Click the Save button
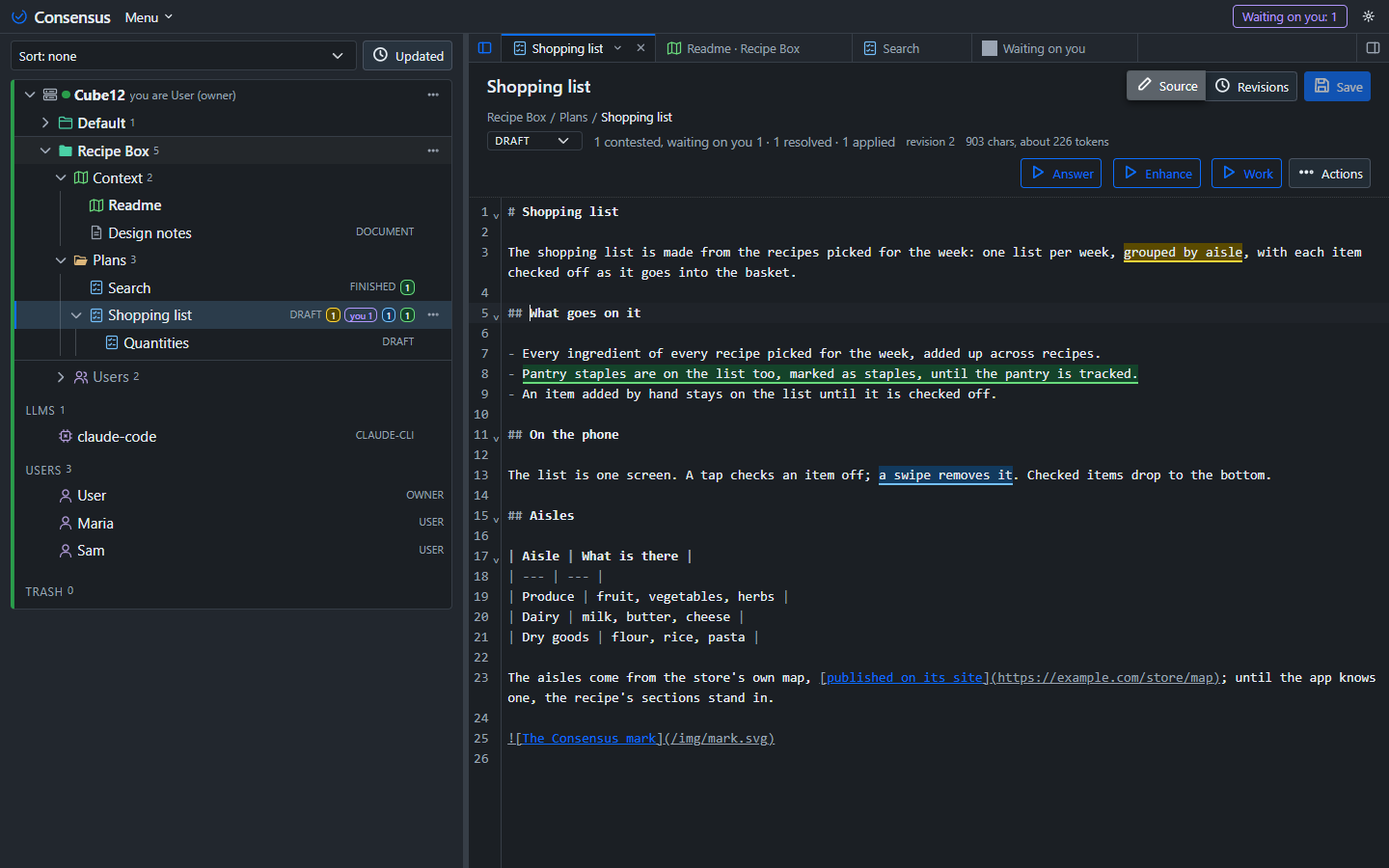The height and width of the screenshot is (868, 1389). [x=1337, y=86]
